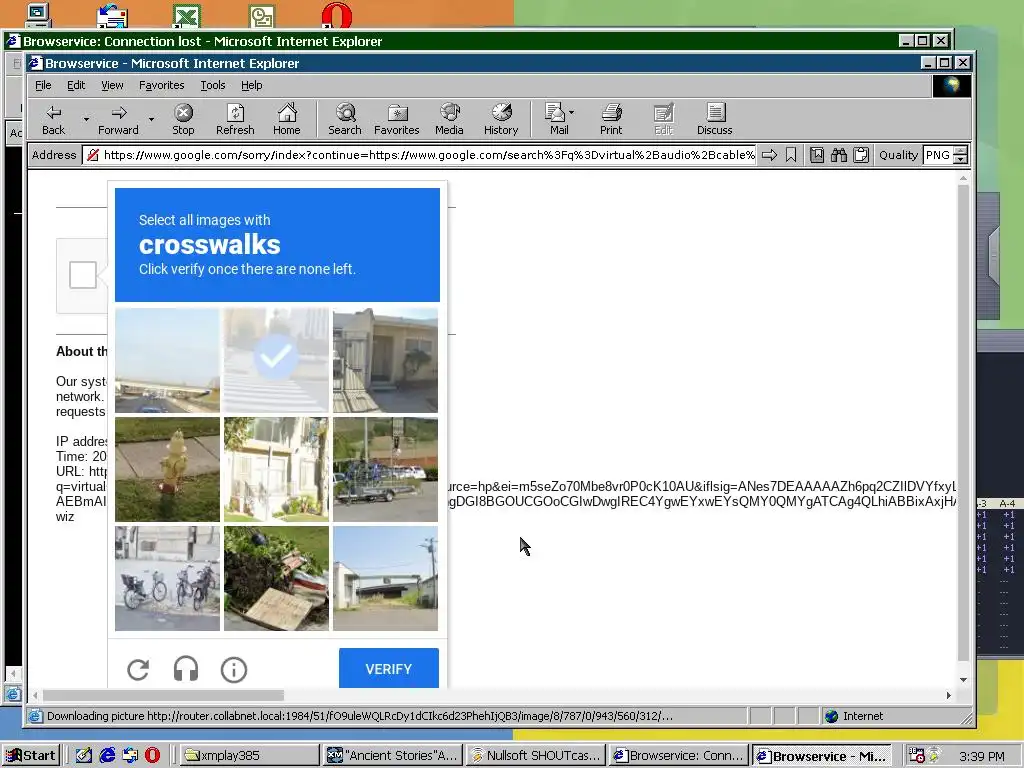Click the Go arrow next to address bar

769,155
